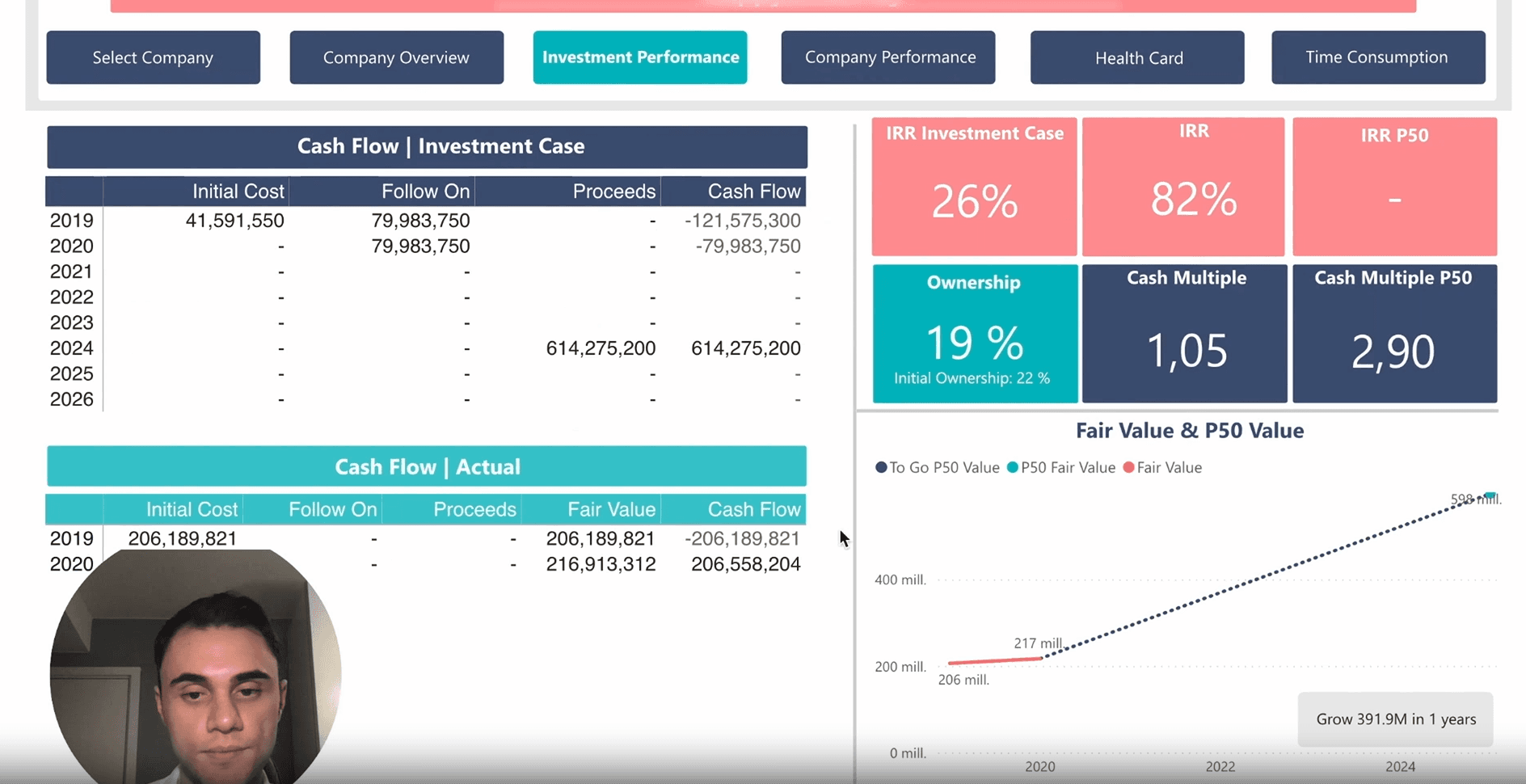
Task: Click the 2022 x-axis label
Action: 1220,766
